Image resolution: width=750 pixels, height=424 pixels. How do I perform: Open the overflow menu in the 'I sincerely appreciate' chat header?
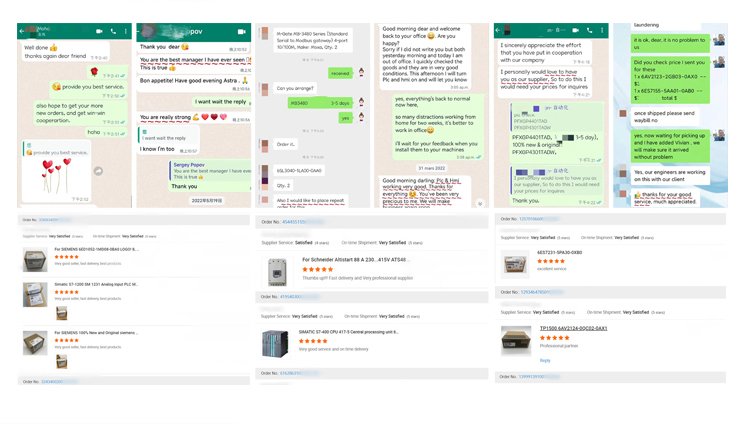pos(602,30)
